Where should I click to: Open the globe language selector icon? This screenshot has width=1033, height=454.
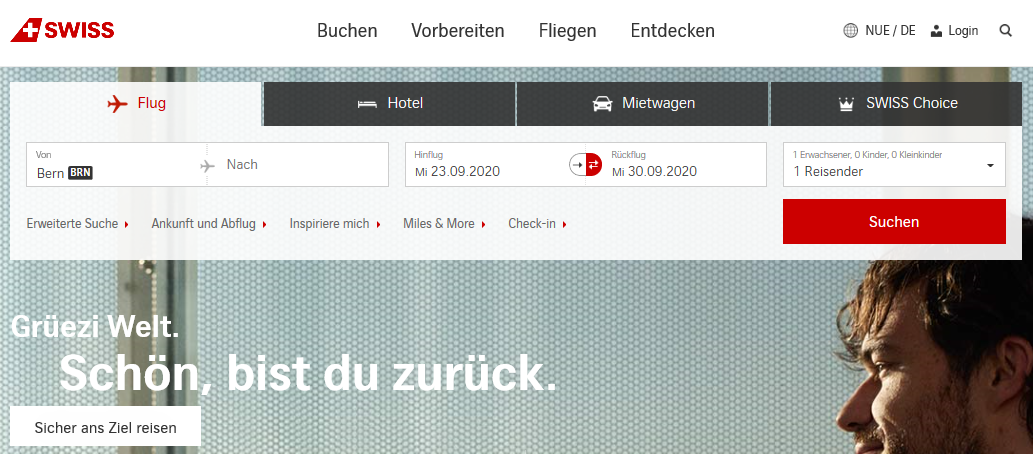(851, 30)
